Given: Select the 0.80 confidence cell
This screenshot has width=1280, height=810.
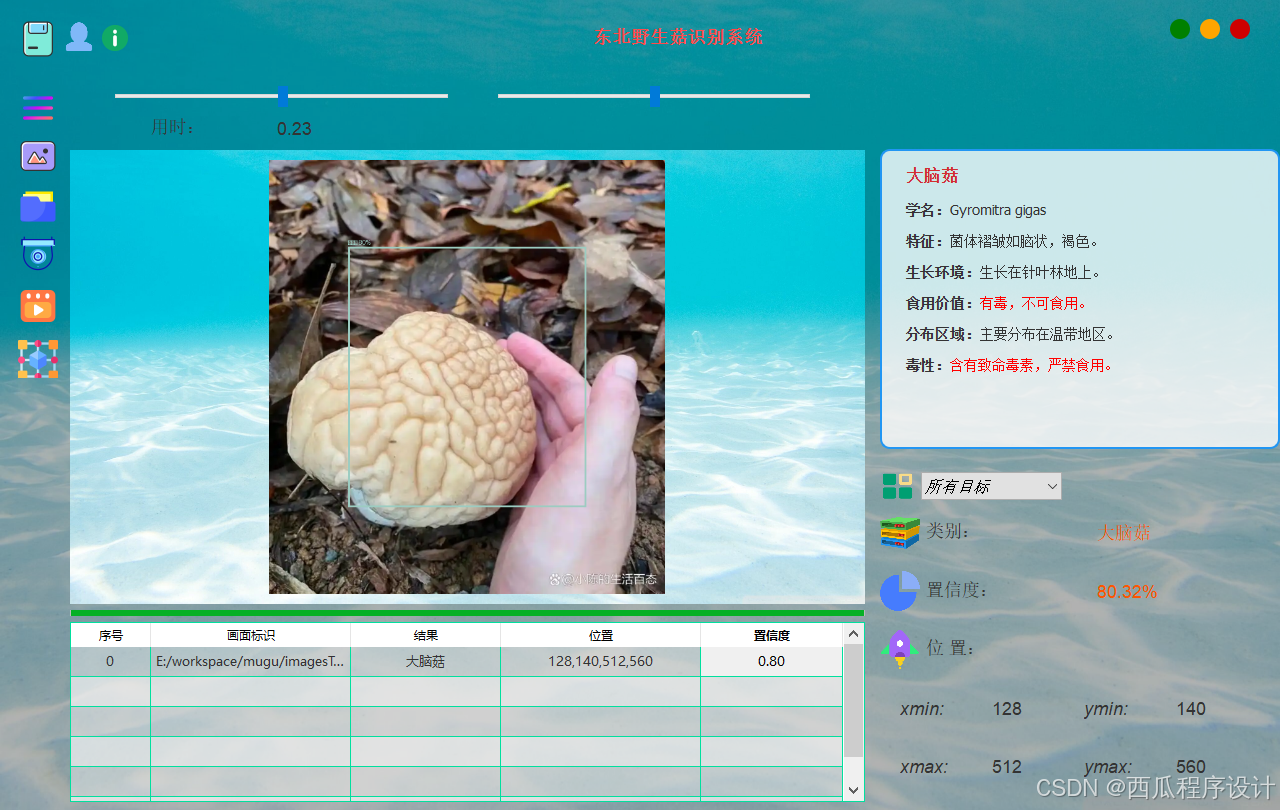Looking at the screenshot, I should [x=771, y=661].
